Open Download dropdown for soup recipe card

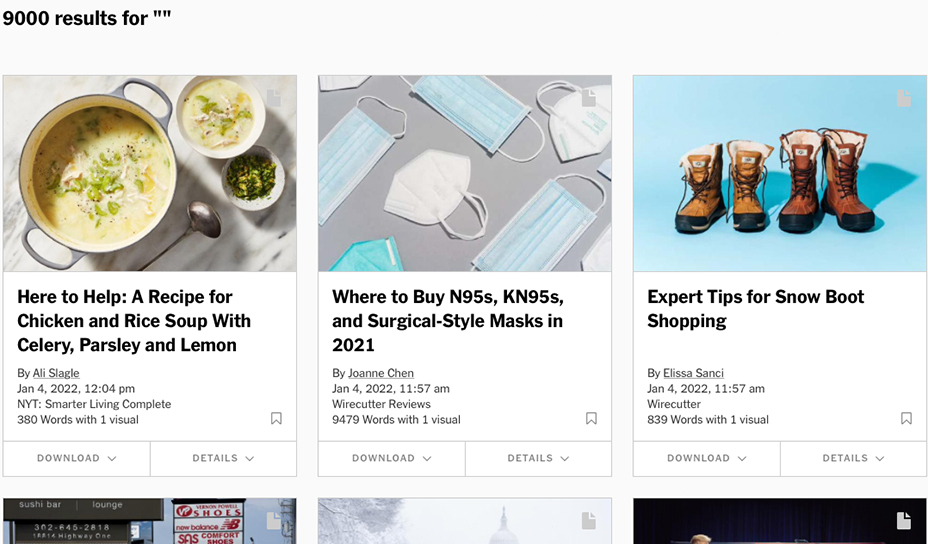(77, 458)
